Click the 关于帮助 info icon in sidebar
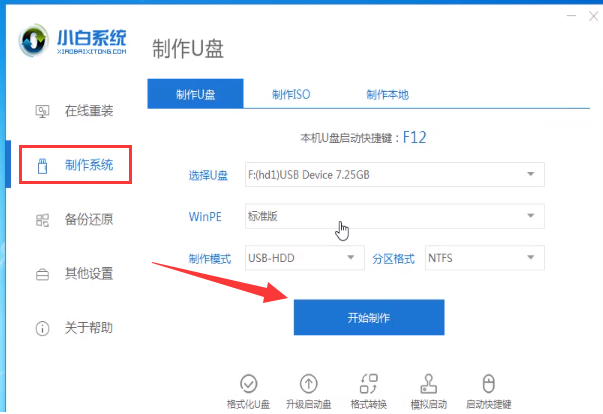 click(x=42, y=328)
